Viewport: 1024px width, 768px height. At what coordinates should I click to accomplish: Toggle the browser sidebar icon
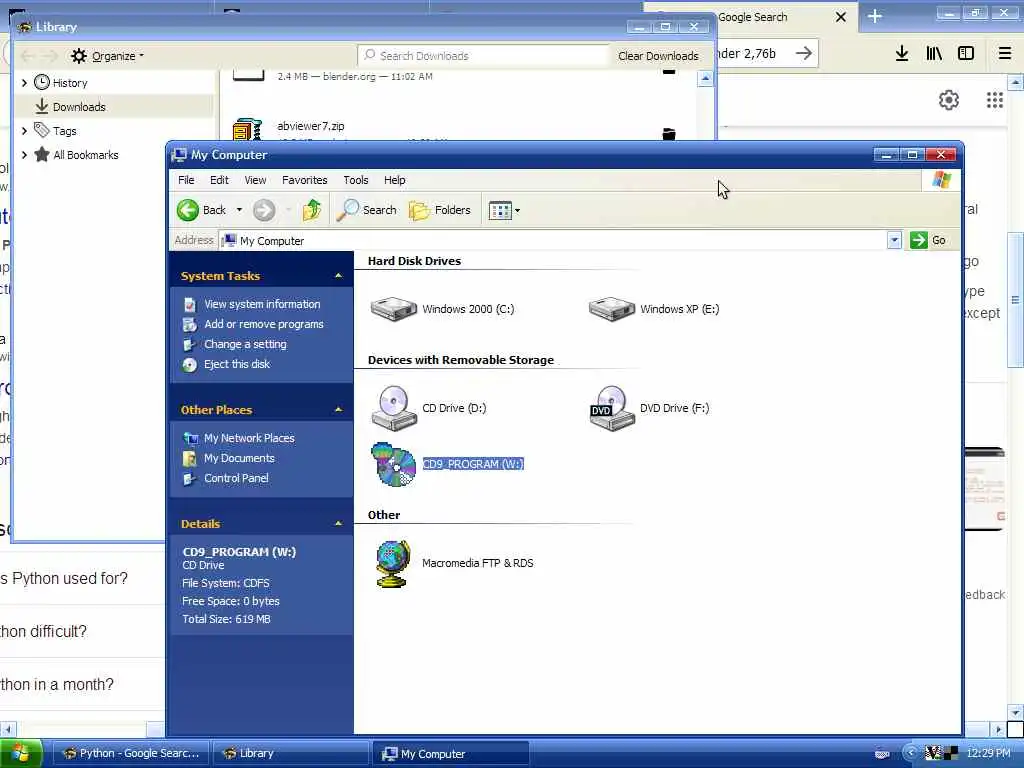966,54
